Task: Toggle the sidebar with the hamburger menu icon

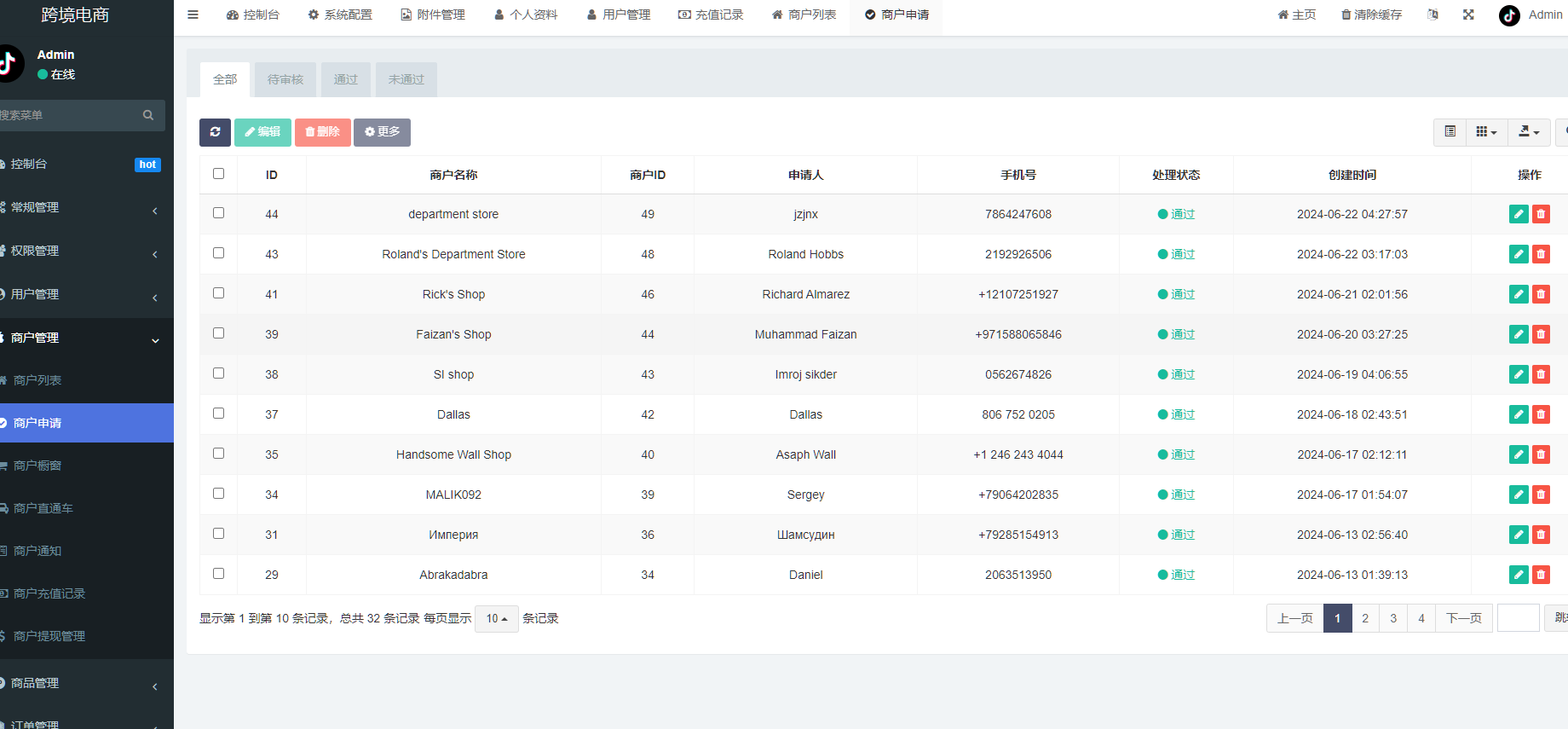Action: tap(193, 14)
